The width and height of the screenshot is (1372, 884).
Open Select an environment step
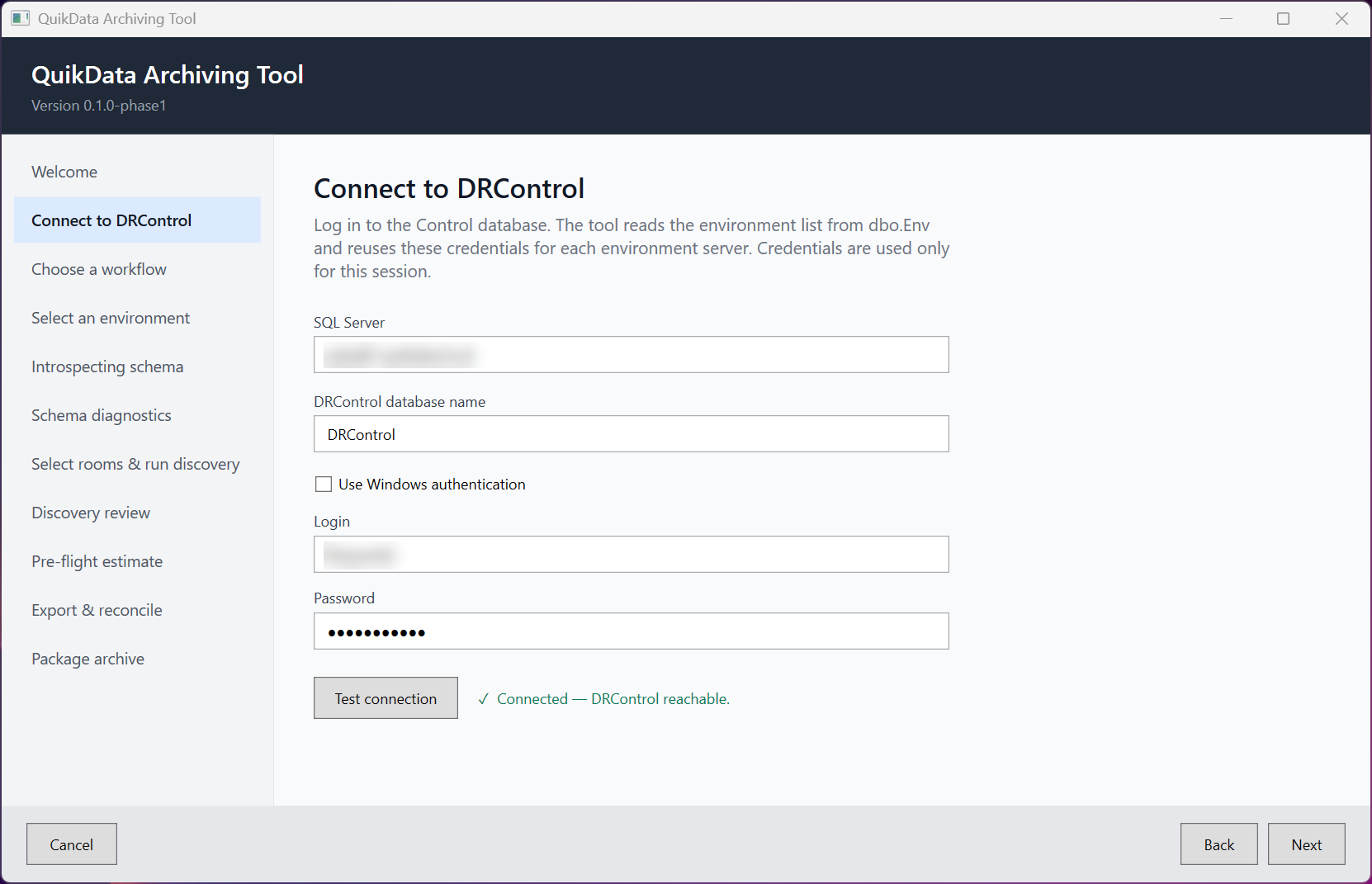tap(137, 318)
